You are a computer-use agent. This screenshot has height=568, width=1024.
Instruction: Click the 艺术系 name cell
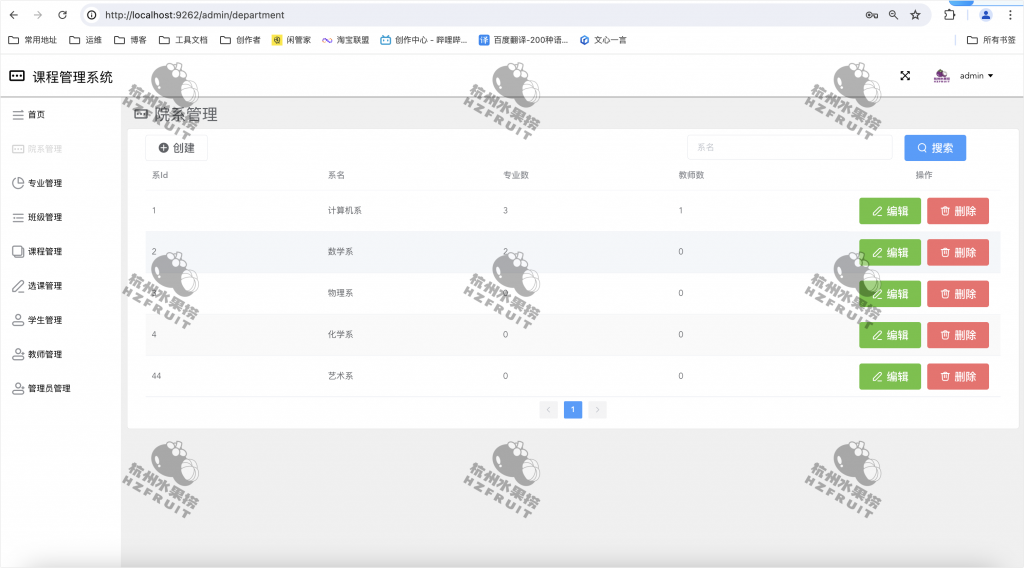pyautogui.click(x=340, y=375)
